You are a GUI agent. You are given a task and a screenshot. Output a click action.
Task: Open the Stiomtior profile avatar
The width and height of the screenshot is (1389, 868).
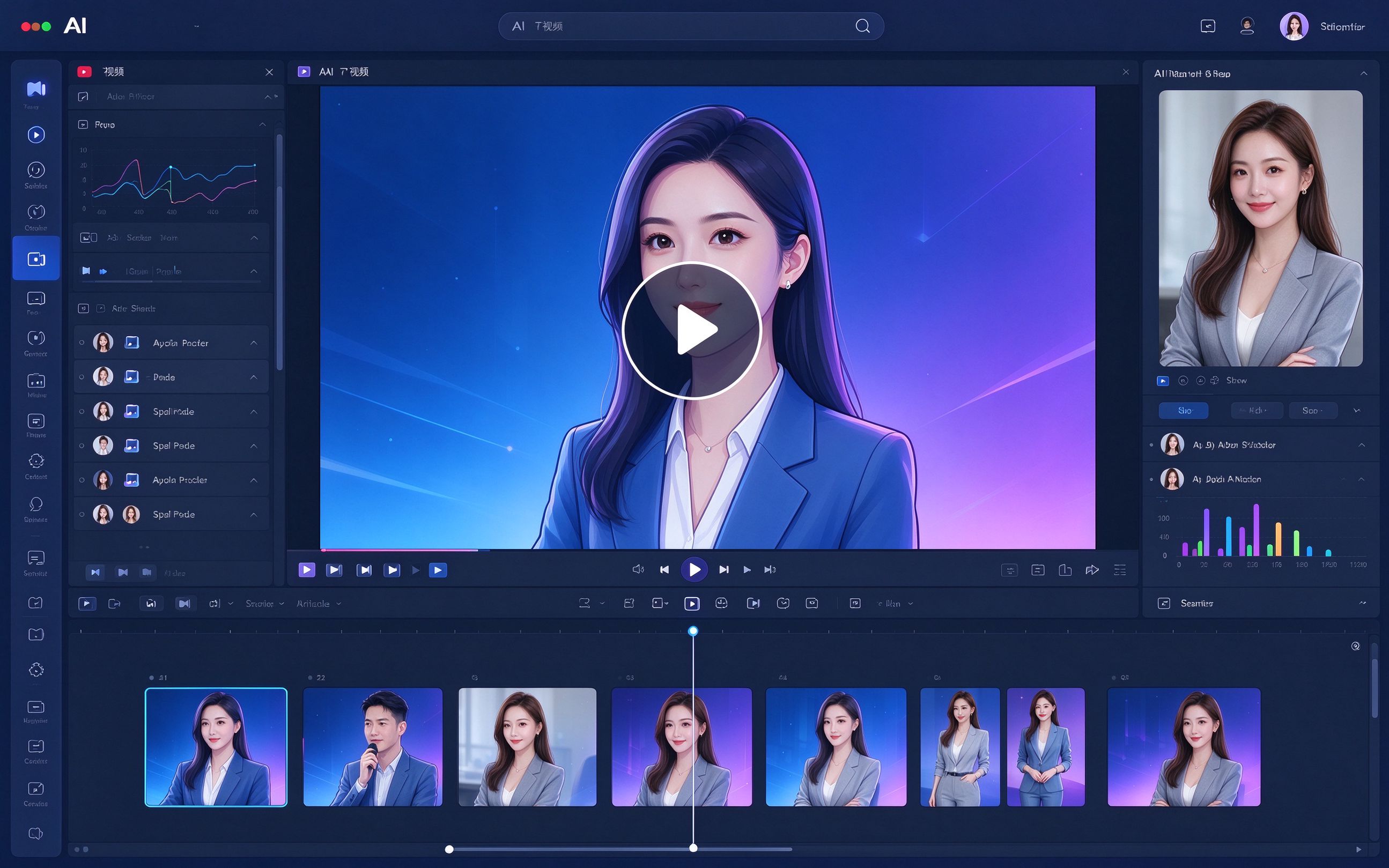1294,26
